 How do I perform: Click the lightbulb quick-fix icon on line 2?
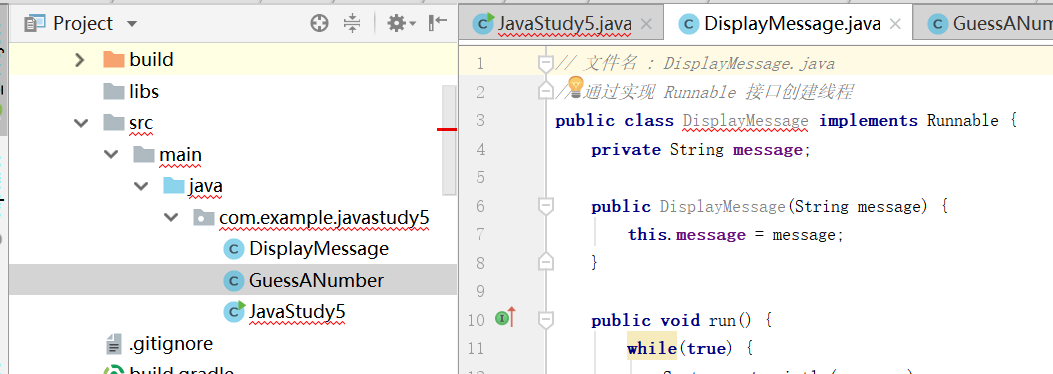(576, 85)
